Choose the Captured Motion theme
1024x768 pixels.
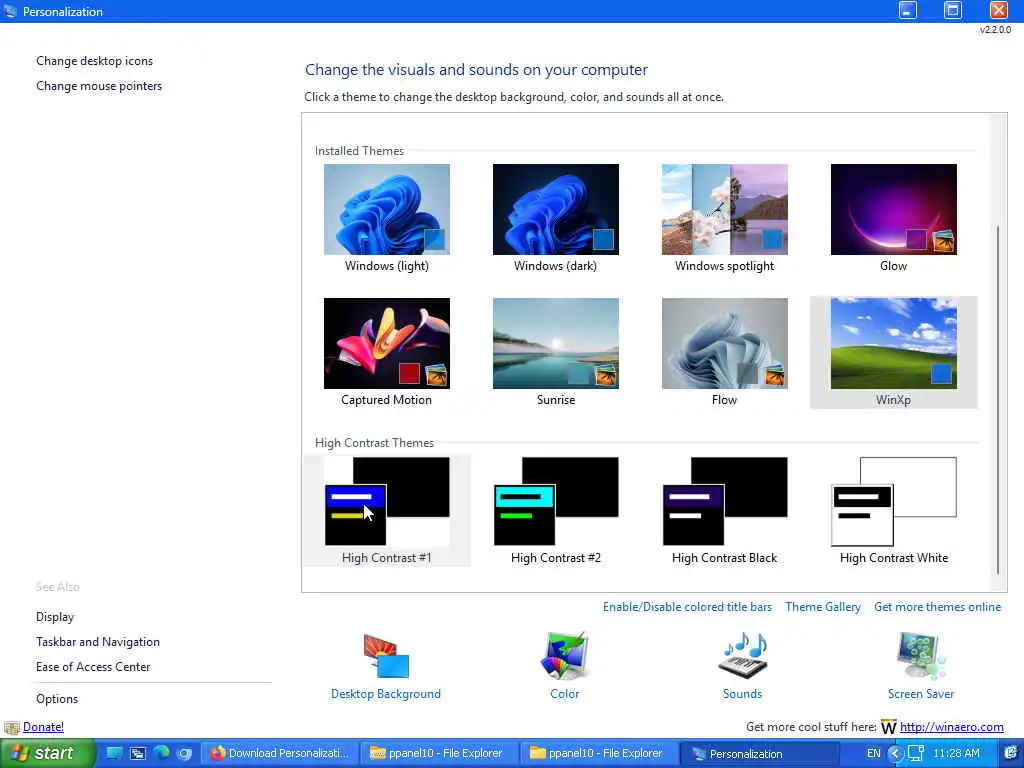[x=387, y=353]
